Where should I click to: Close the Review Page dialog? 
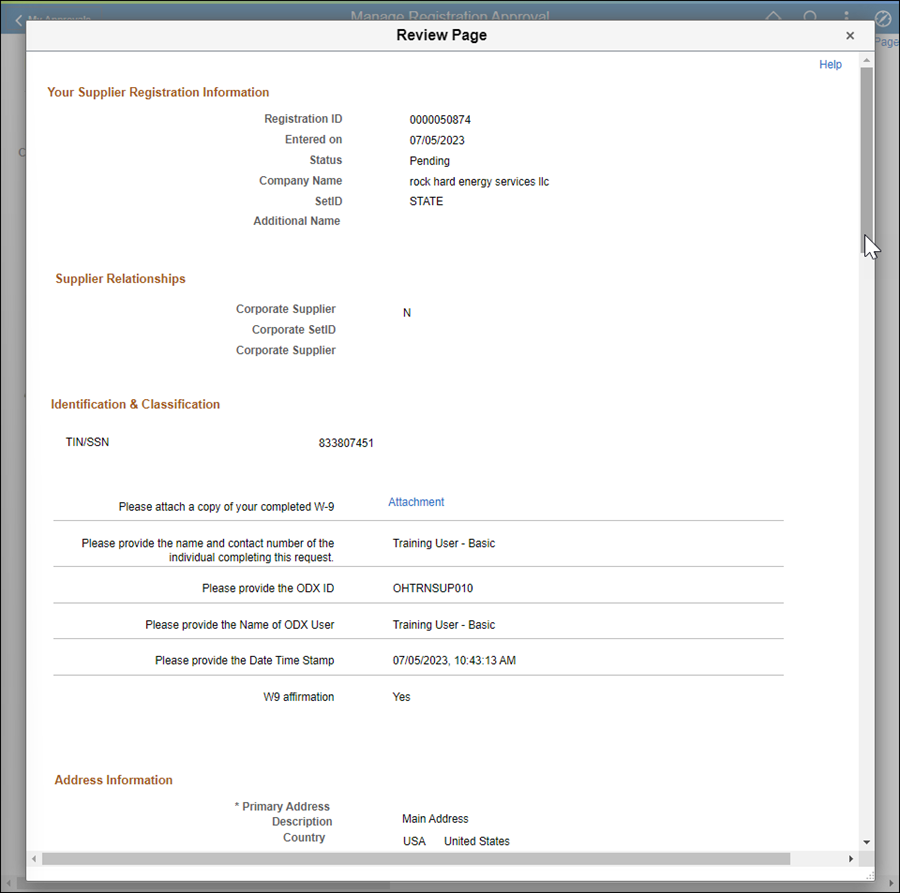coord(850,36)
